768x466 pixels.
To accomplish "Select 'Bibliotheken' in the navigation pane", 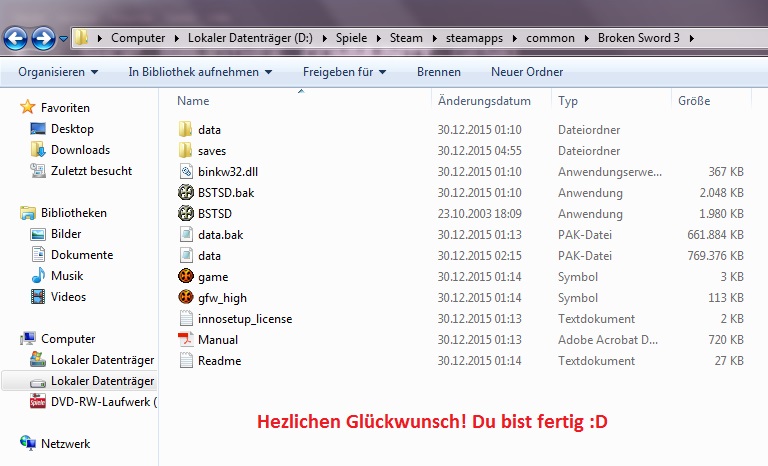I will (x=73, y=213).
